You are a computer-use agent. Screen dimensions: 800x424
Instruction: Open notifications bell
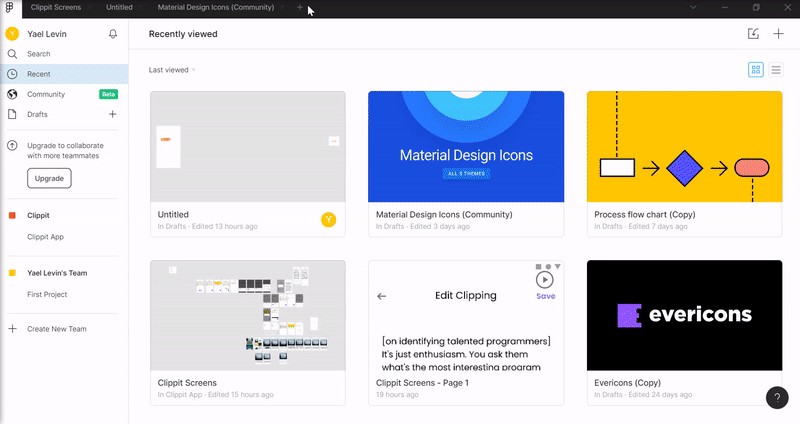[113, 34]
